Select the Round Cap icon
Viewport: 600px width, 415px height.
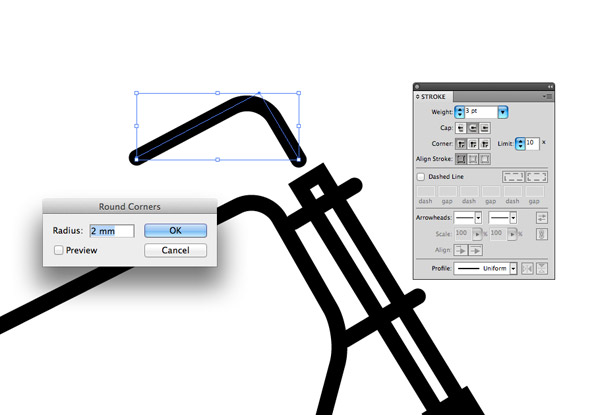coord(473,128)
